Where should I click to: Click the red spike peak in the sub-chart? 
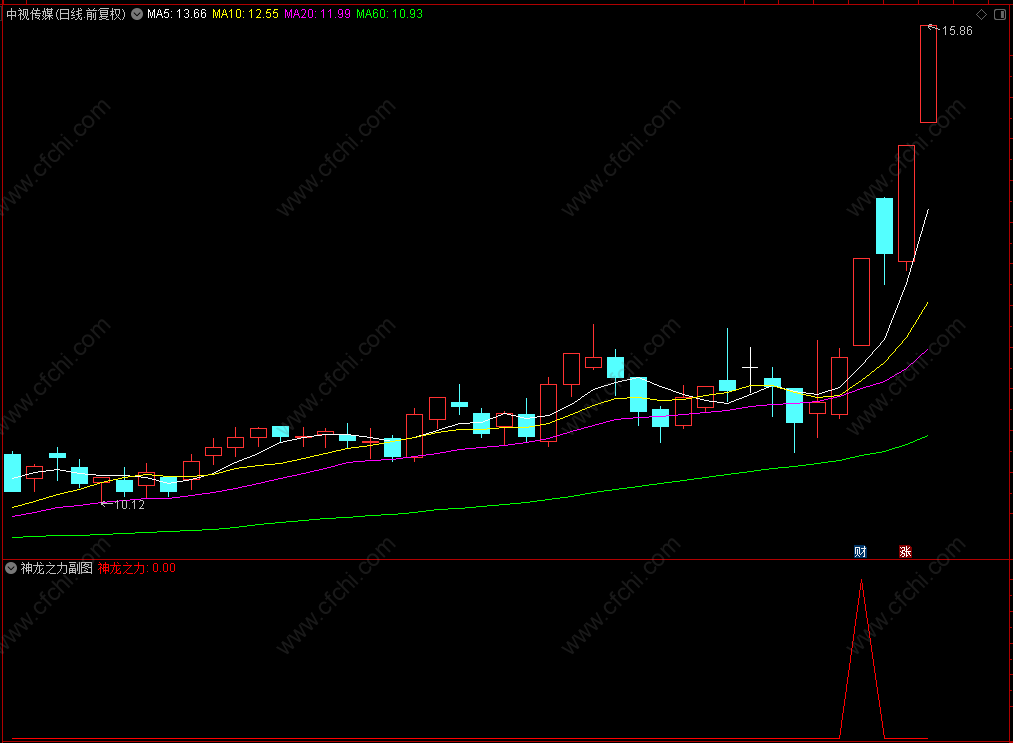pyautogui.click(x=861, y=581)
